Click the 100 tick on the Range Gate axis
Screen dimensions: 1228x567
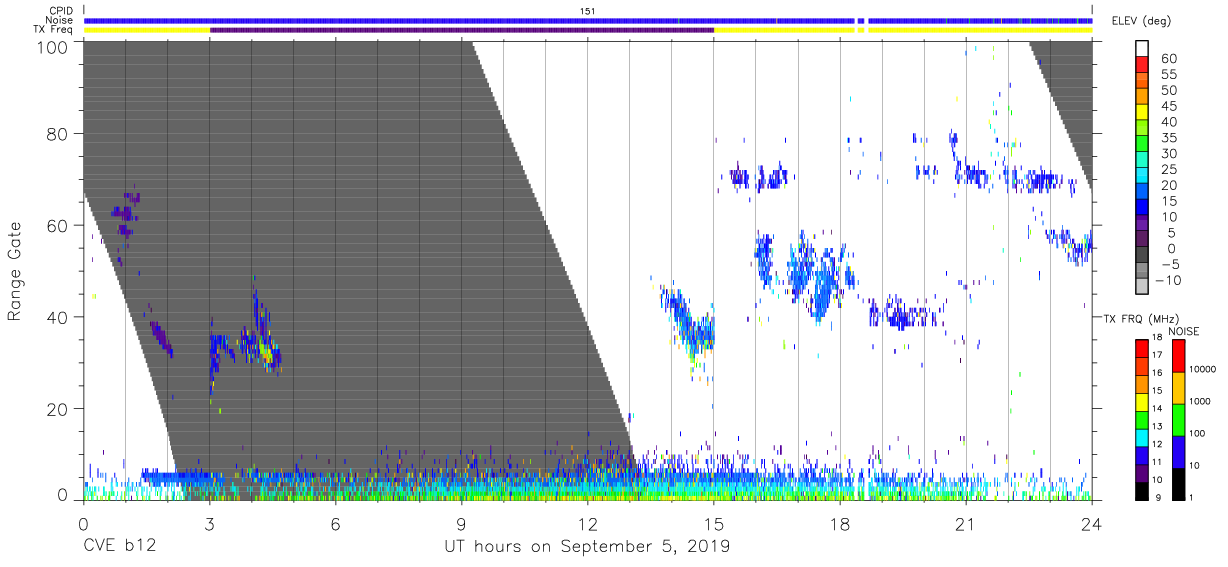[x=52, y=46]
